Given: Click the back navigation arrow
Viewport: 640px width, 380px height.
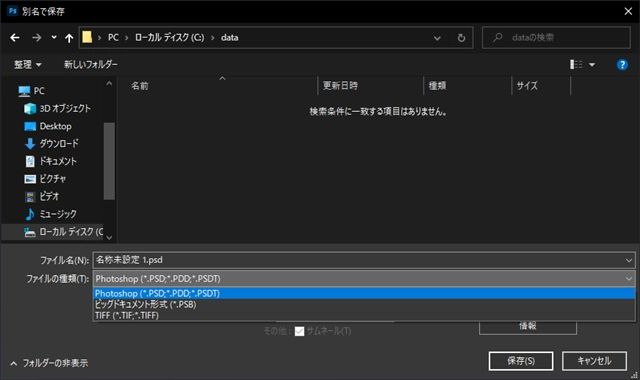Looking at the screenshot, I should [15, 38].
